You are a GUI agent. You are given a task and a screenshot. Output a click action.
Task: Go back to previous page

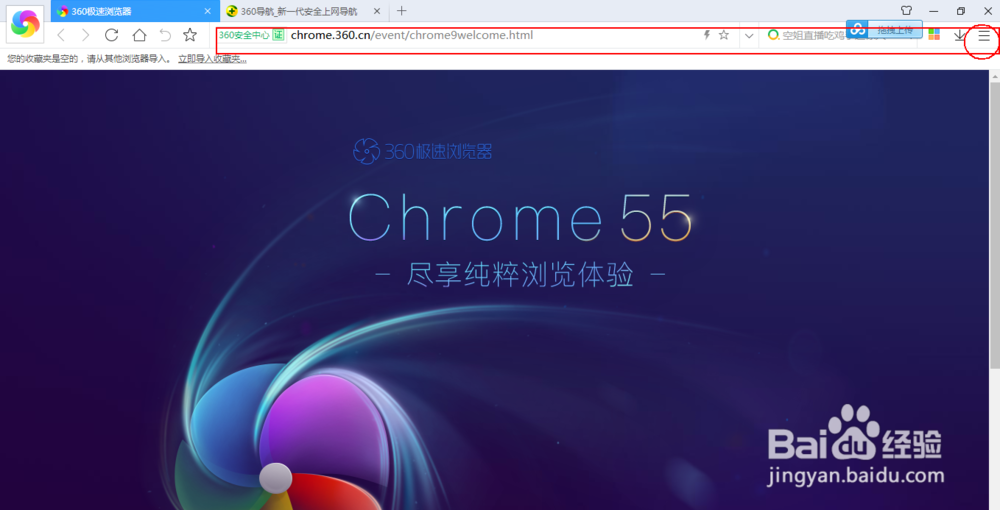[x=61, y=35]
